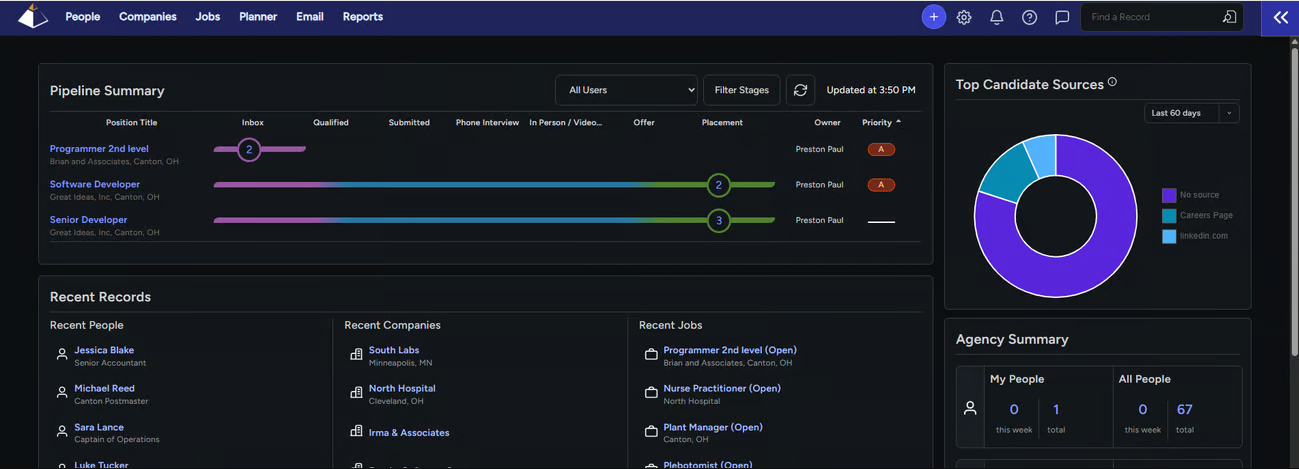Click the blue plus add-record button
The height and width of the screenshot is (469, 1299).
[933, 17]
